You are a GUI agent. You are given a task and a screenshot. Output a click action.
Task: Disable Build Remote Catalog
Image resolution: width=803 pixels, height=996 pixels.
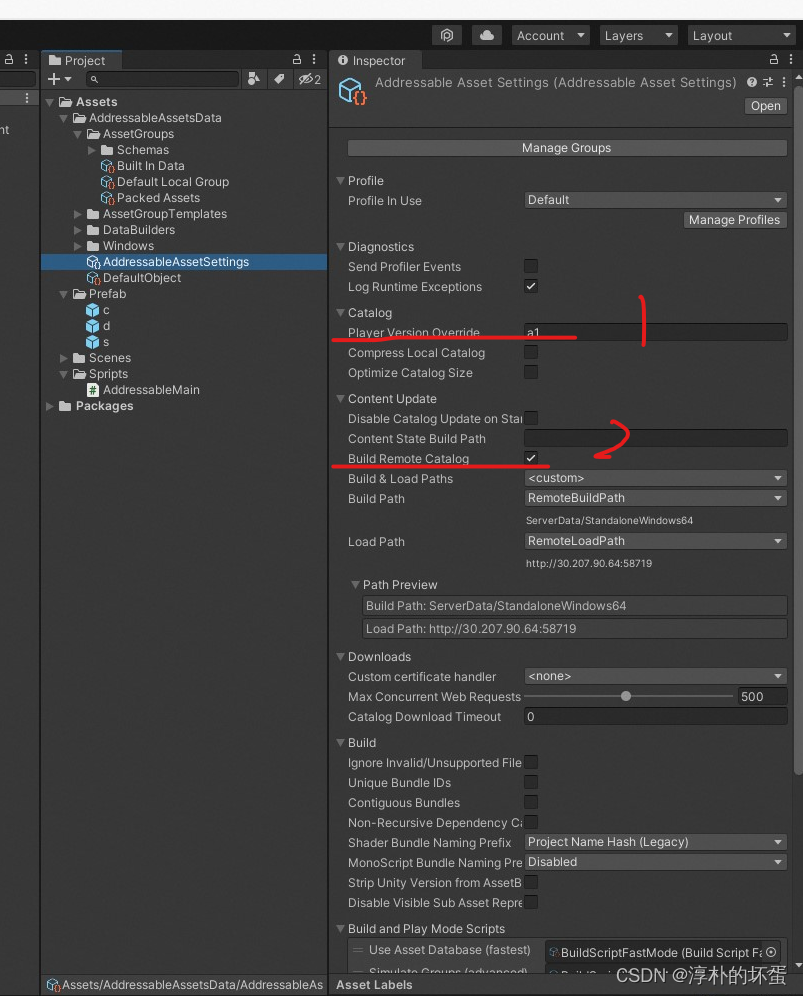pyautogui.click(x=531, y=458)
